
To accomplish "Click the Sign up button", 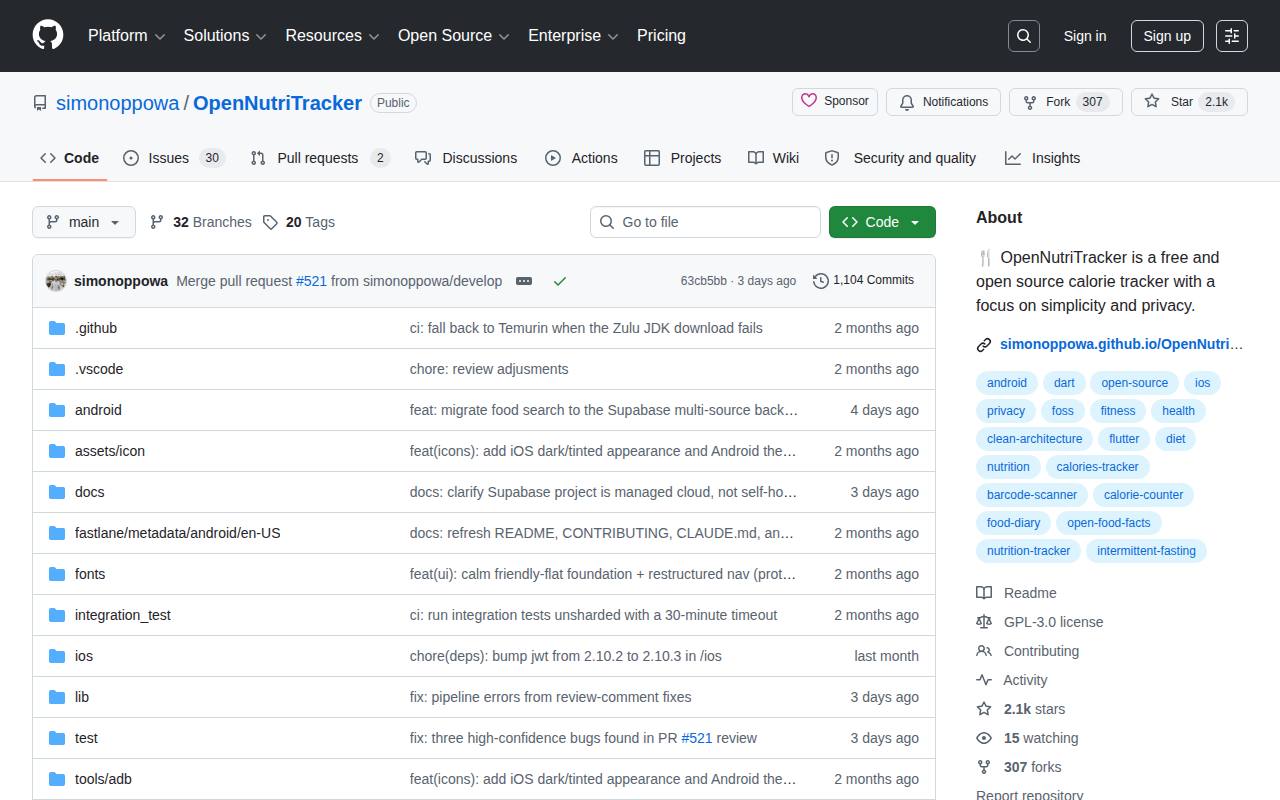I will click(1167, 36).
